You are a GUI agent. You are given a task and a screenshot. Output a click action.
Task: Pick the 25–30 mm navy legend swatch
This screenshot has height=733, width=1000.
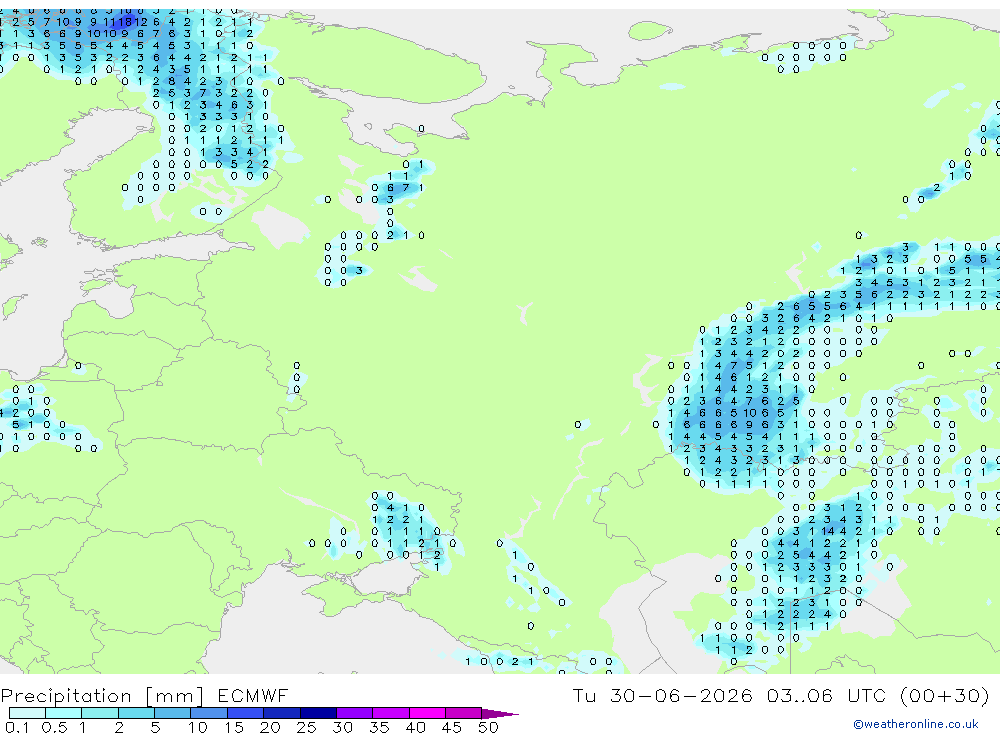318,713
